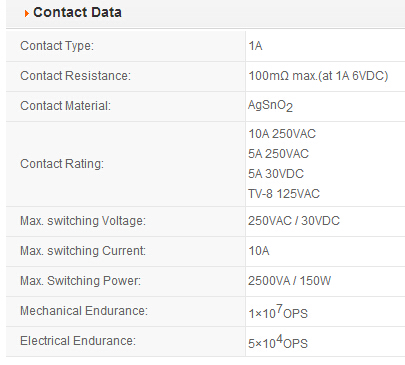Click the Max. switching Current label
This screenshot has height=365, width=405.
pos(83,251)
